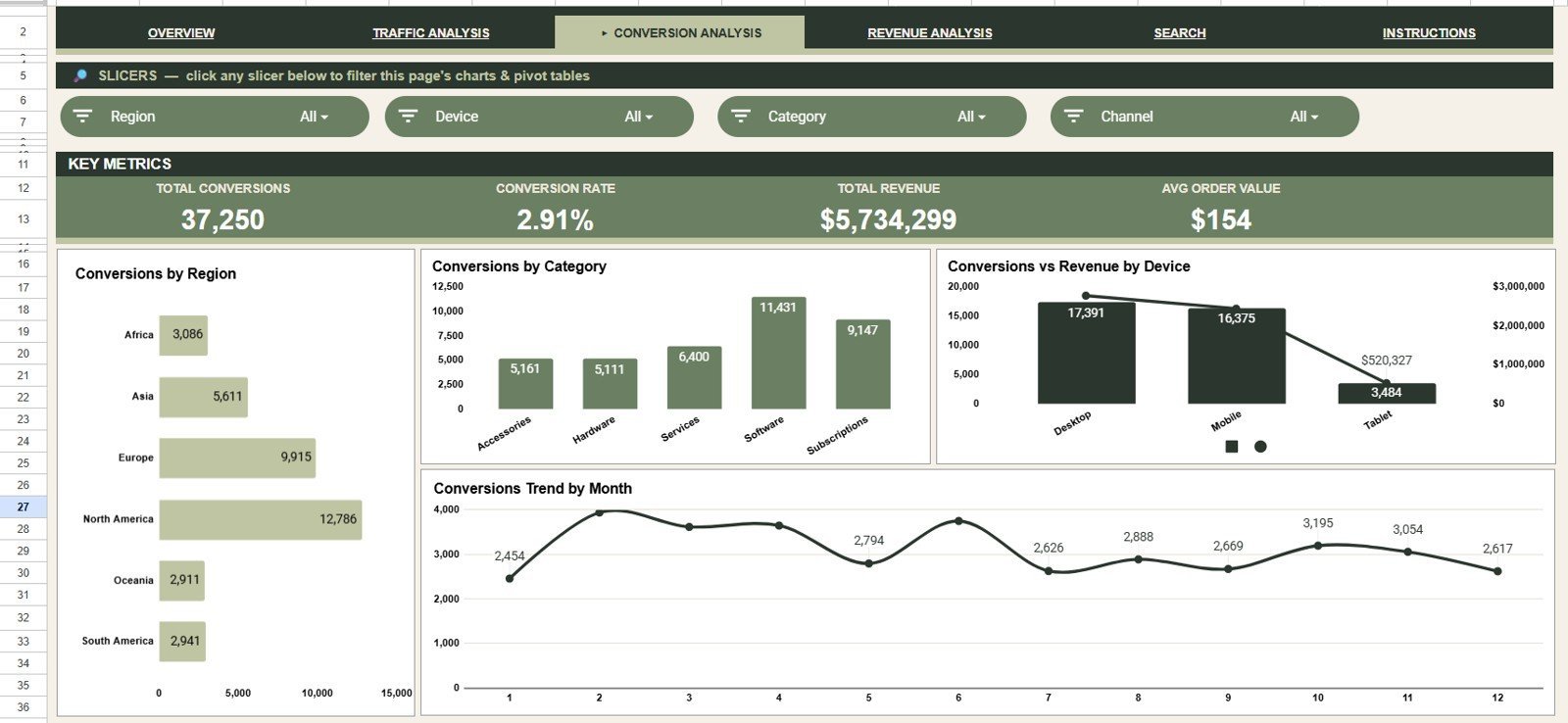Viewport: 1568px width, 723px height.
Task: Click the Tablet bar showing 3,484
Action: point(1387,393)
